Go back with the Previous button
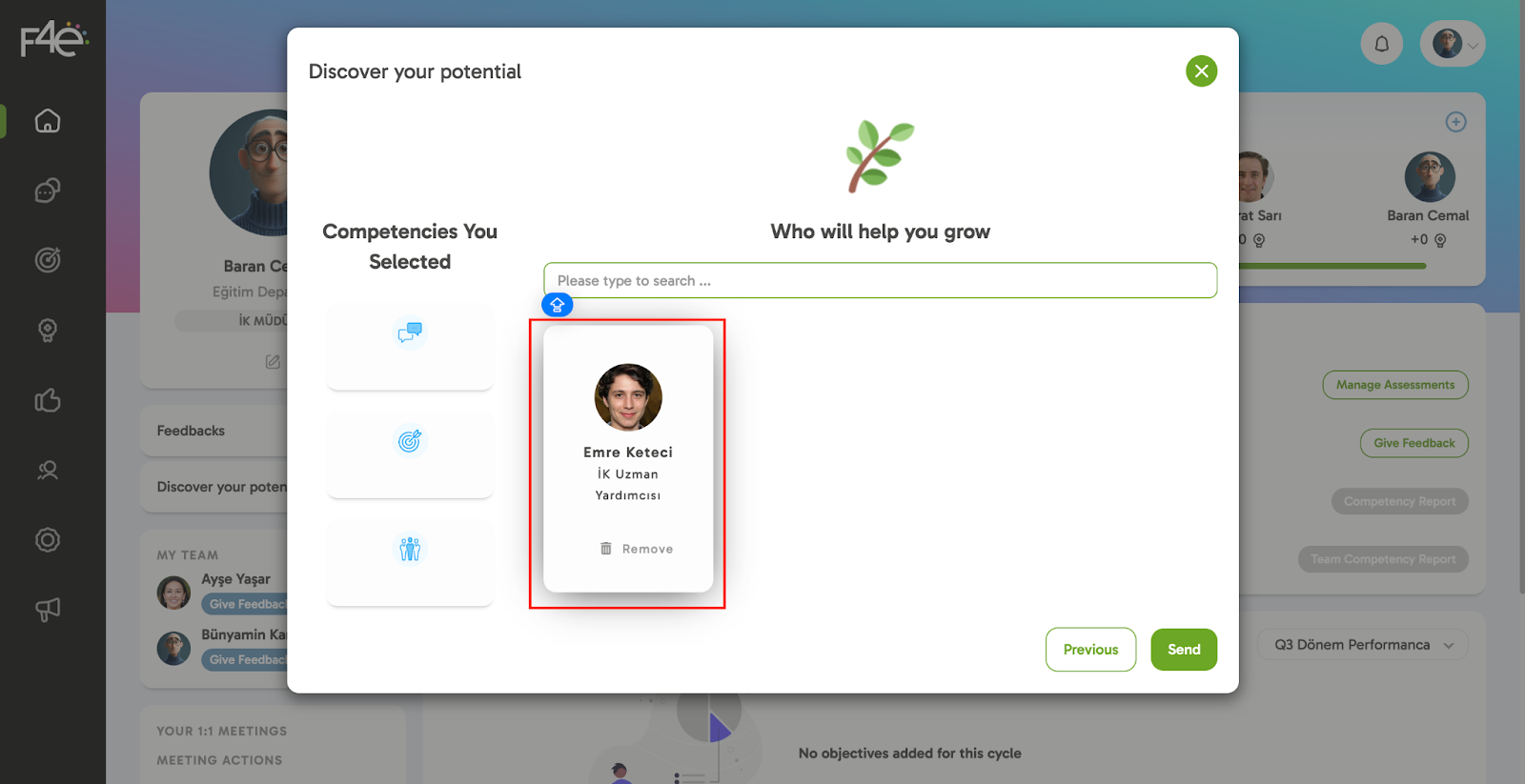The width and height of the screenshot is (1525, 784). [x=1090, y=650]
